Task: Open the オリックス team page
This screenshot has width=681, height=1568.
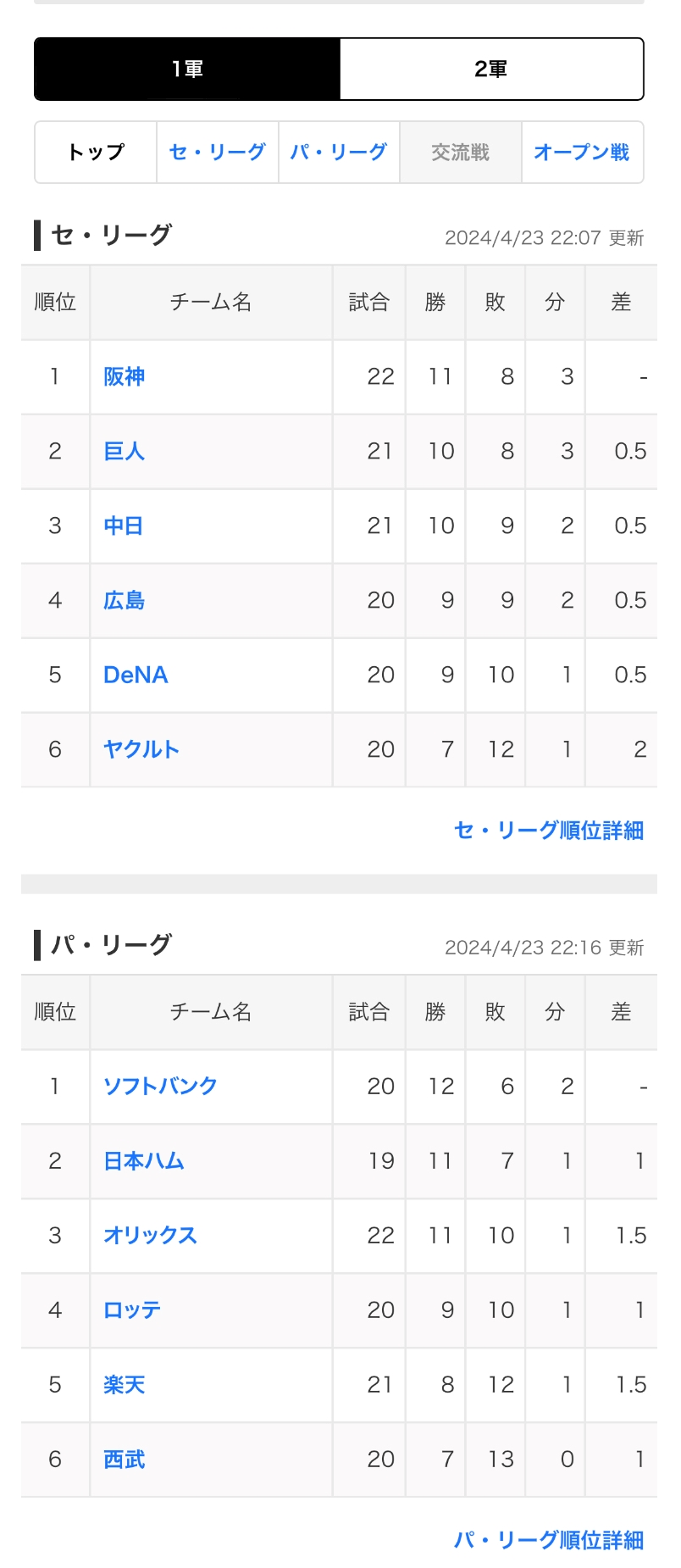Action: point(150,1235)
